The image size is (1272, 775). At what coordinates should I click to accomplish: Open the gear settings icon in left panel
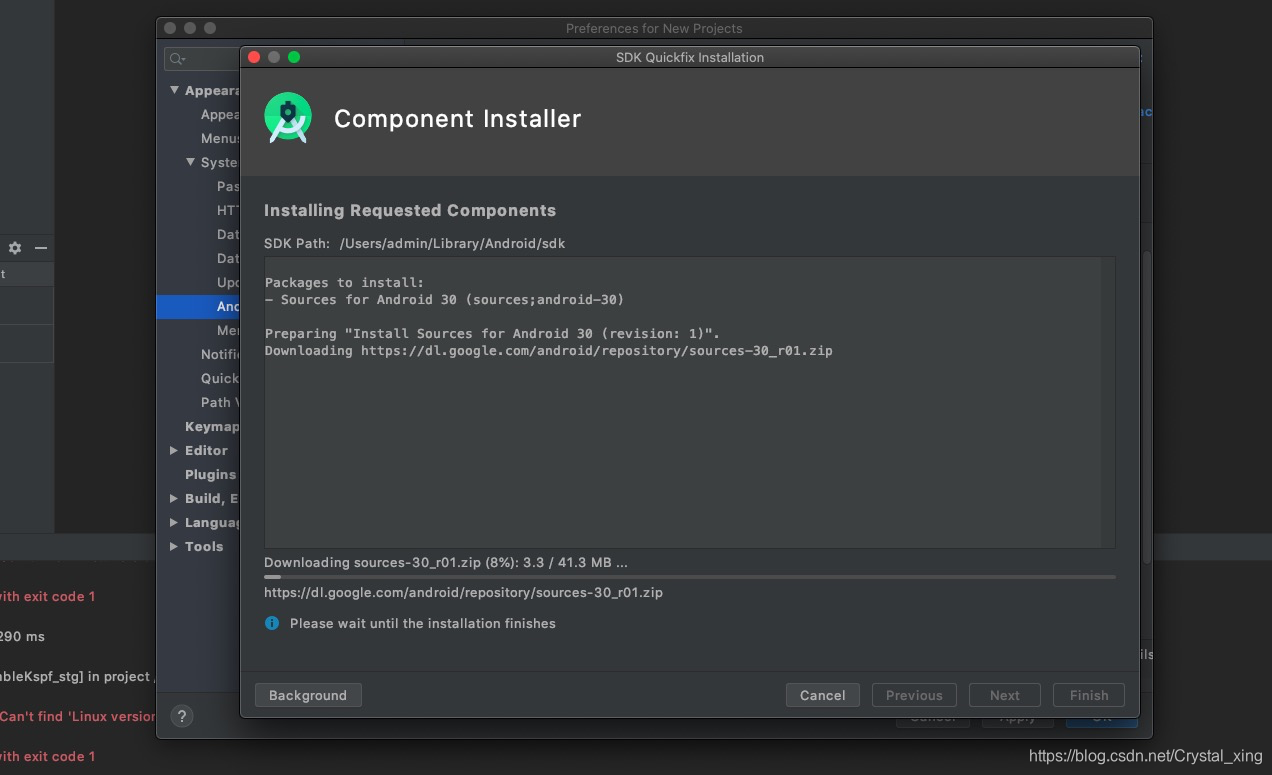tap(15, 248)
